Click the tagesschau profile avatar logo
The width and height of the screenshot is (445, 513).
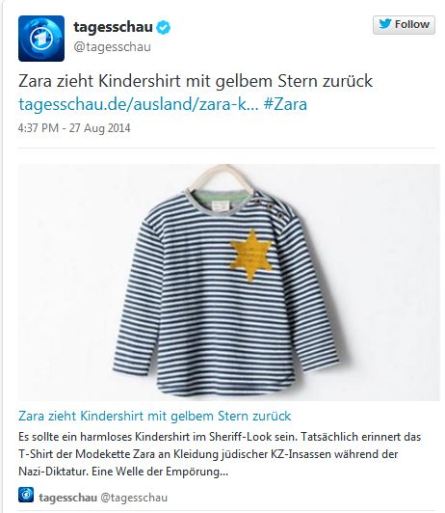click(41, 38)
